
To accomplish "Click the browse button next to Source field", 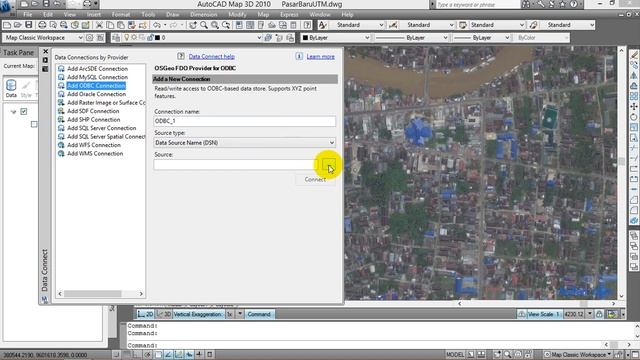I will (x=329, y=165).
